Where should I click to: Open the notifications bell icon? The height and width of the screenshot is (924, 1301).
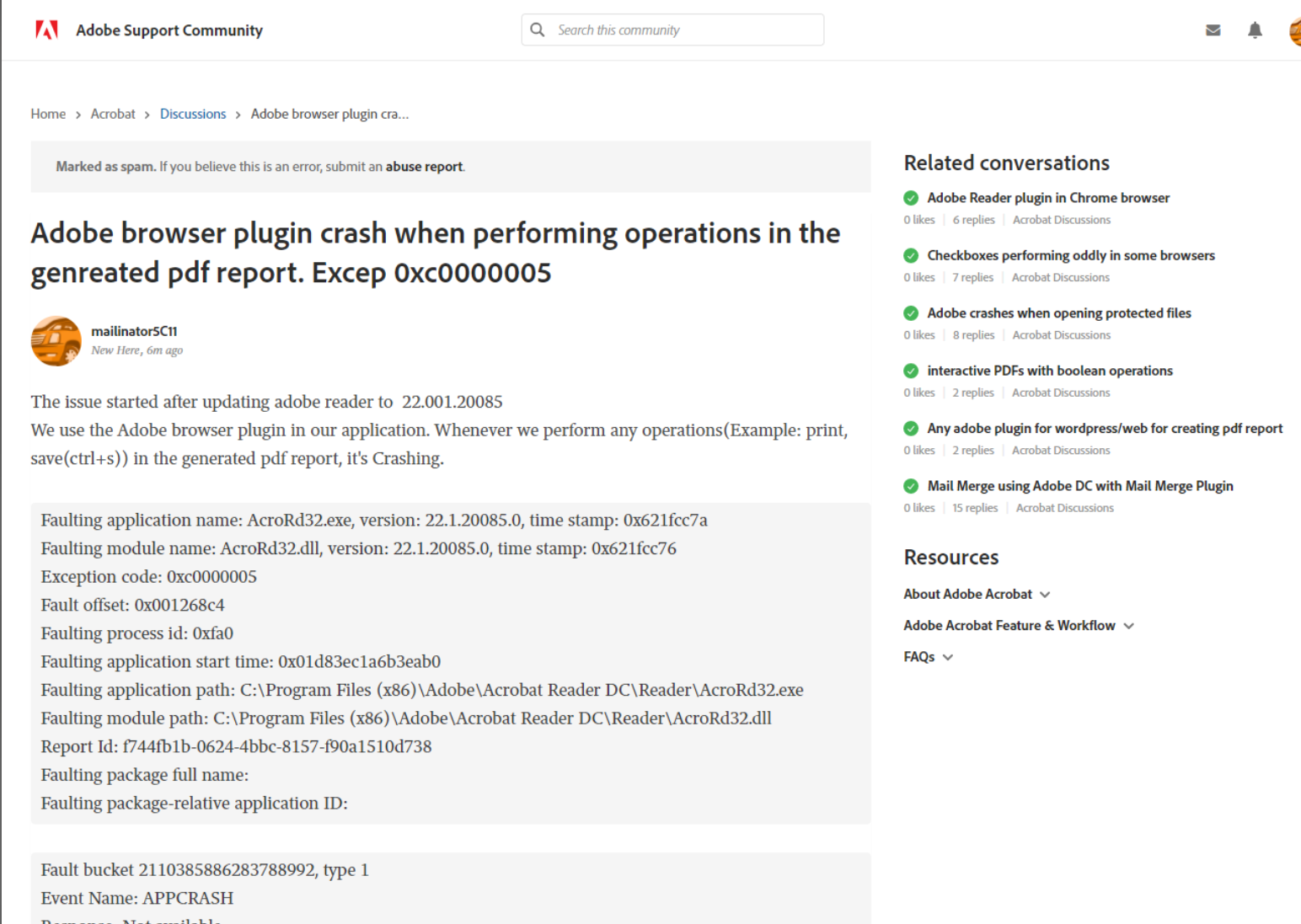1255,30
